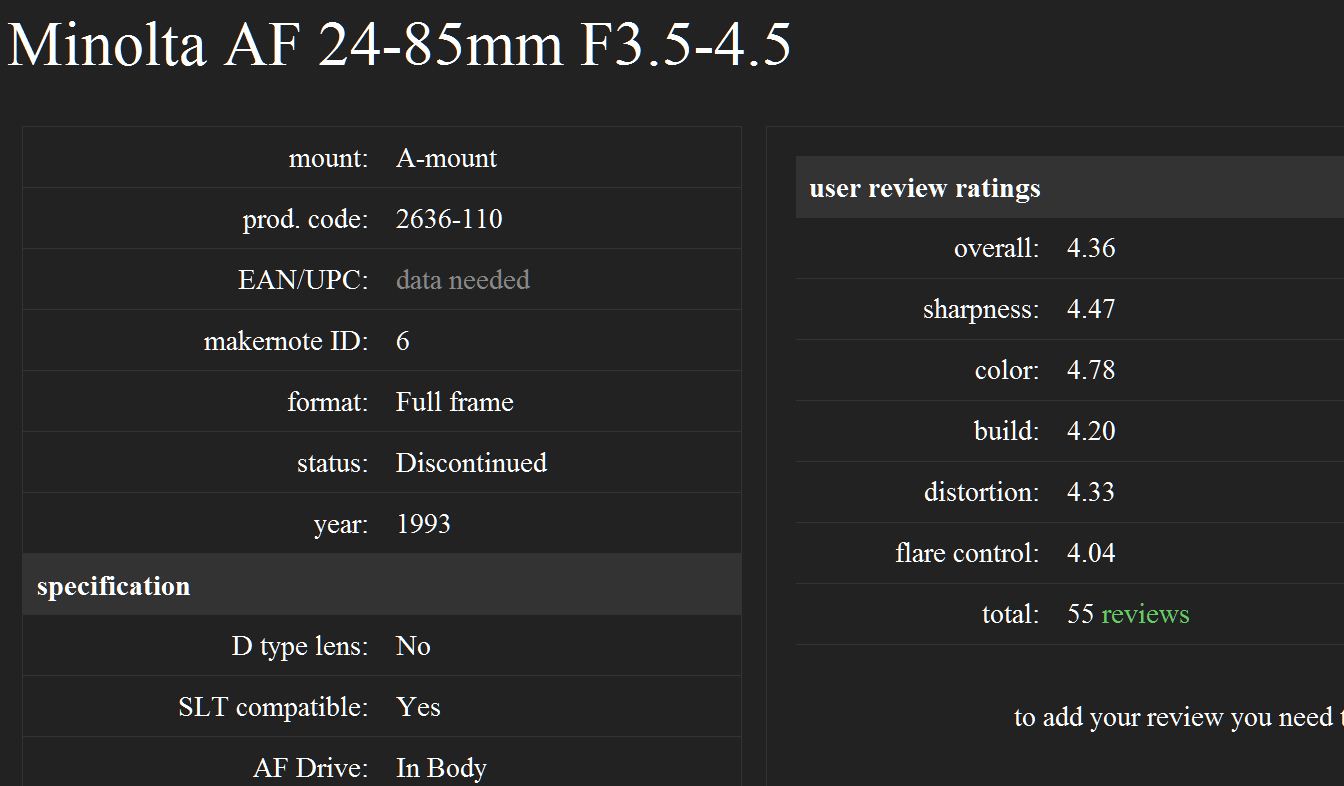
Task: Click the Discontinued status value
Action: (471, 463)
